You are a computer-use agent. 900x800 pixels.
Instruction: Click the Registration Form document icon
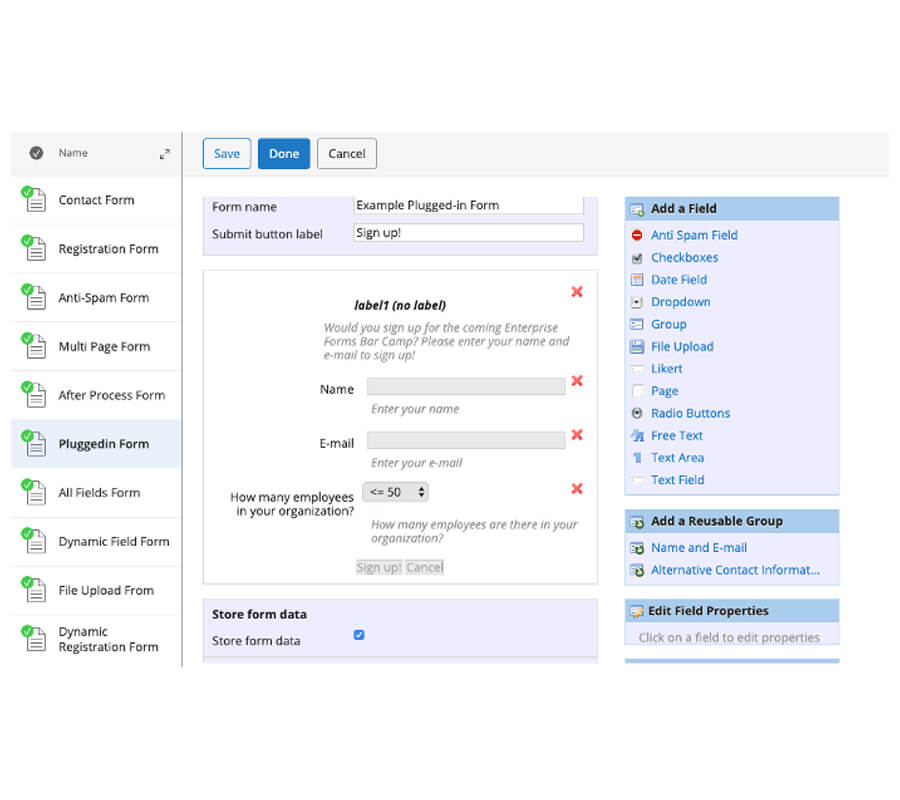34,248
